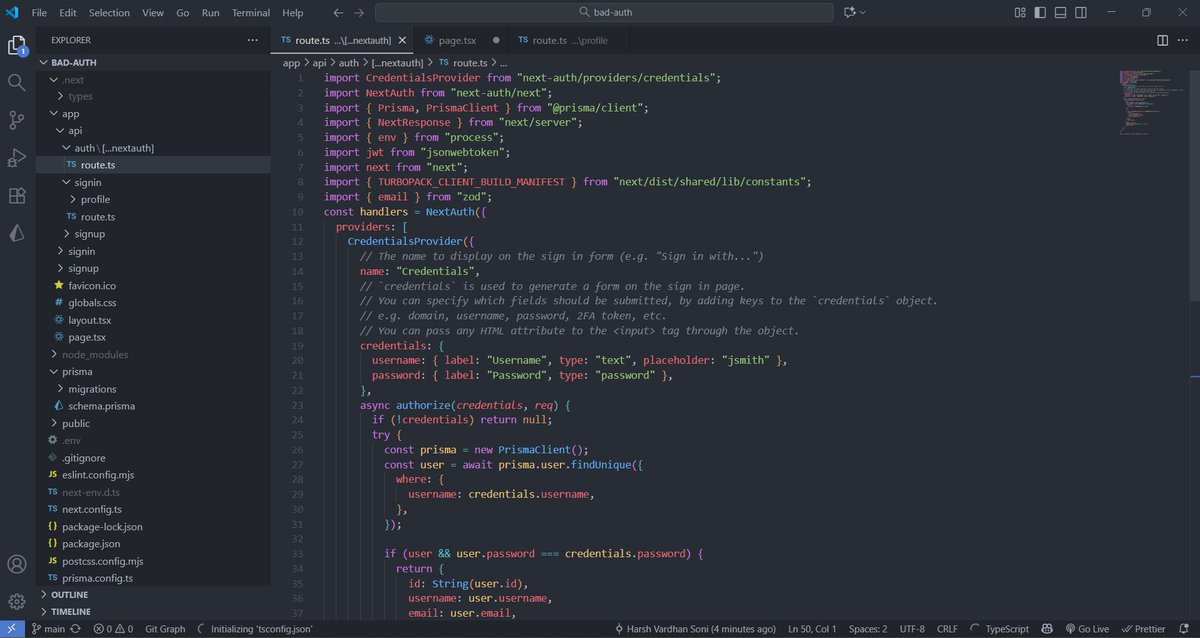Open the chat dropdown arrow in title bar
This screenshot has height=638, width=1200.
pos(863,12)
